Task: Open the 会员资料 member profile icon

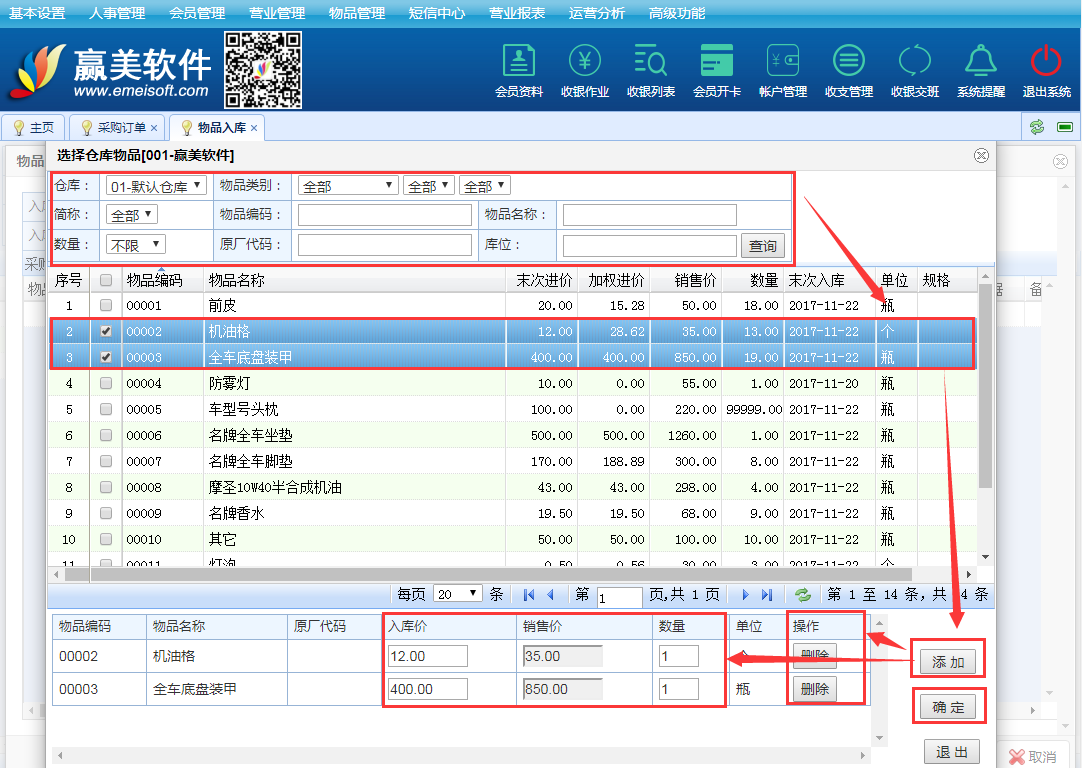Action: pos(519,62)
